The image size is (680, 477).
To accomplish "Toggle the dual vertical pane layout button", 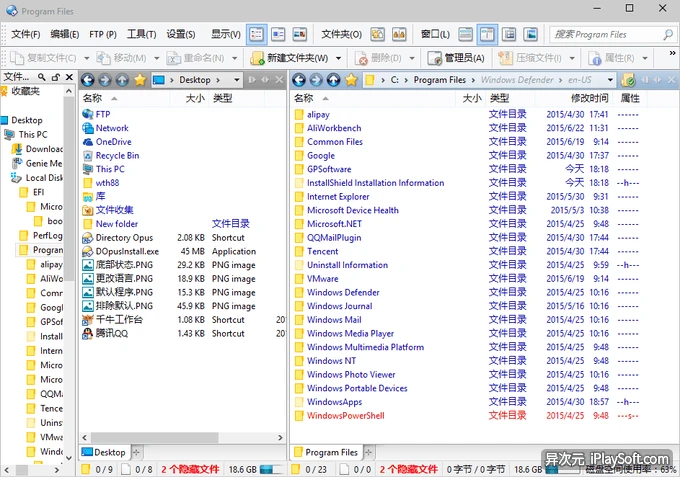I will [x=489, y=34].
